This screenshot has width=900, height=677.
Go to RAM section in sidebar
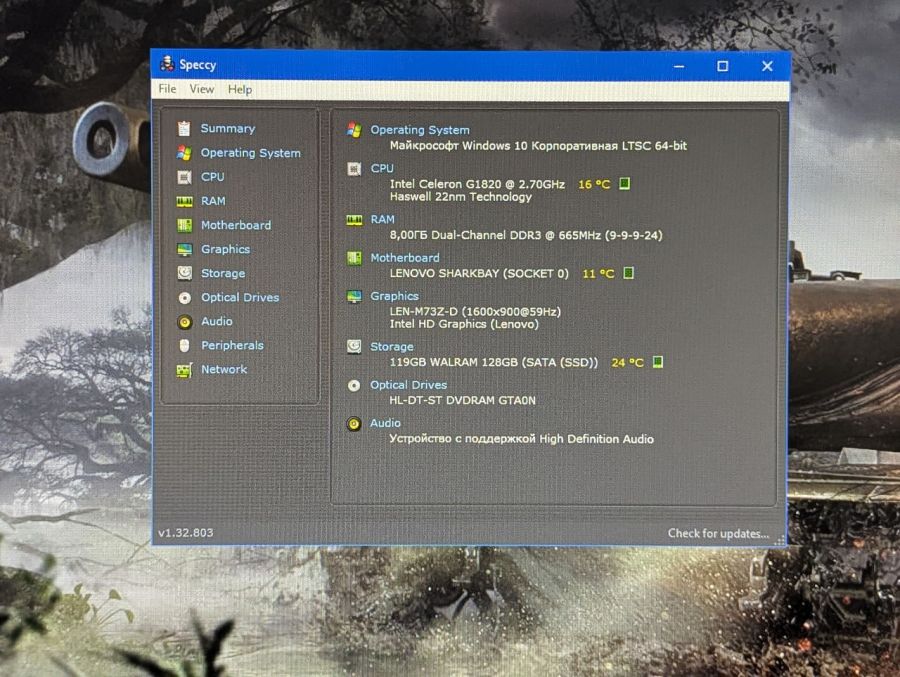coord(213,201)
